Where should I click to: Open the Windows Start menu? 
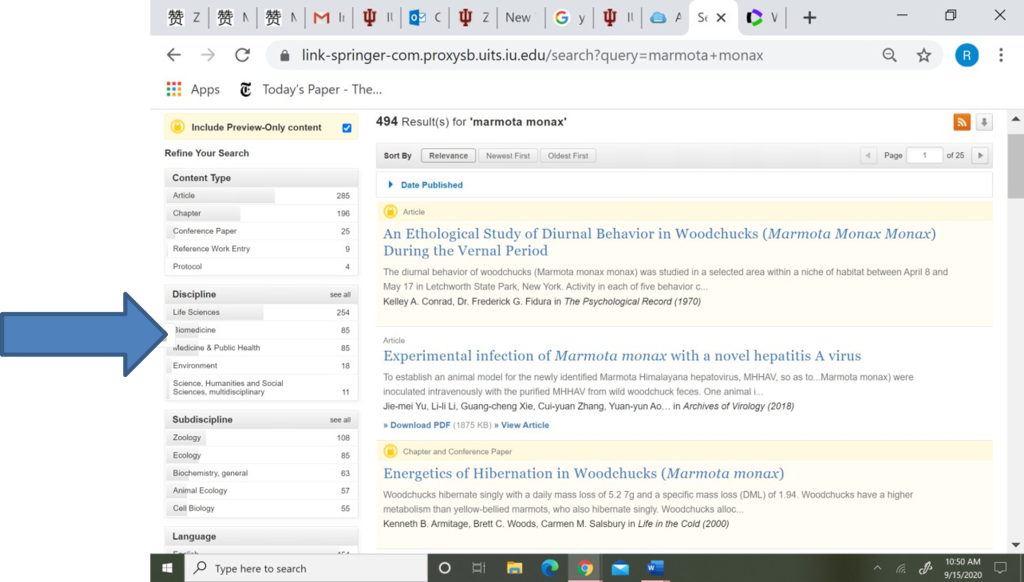coord(167,568)
